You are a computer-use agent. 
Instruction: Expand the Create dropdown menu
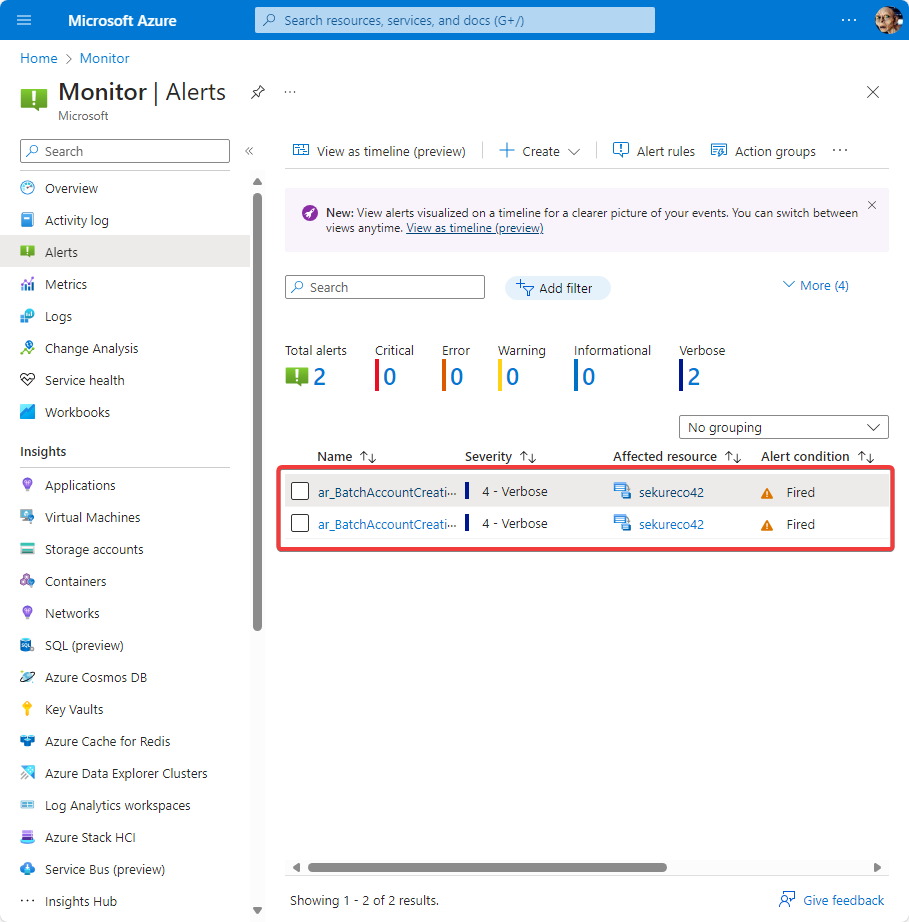pyautogui.click(x=574, y=152)
